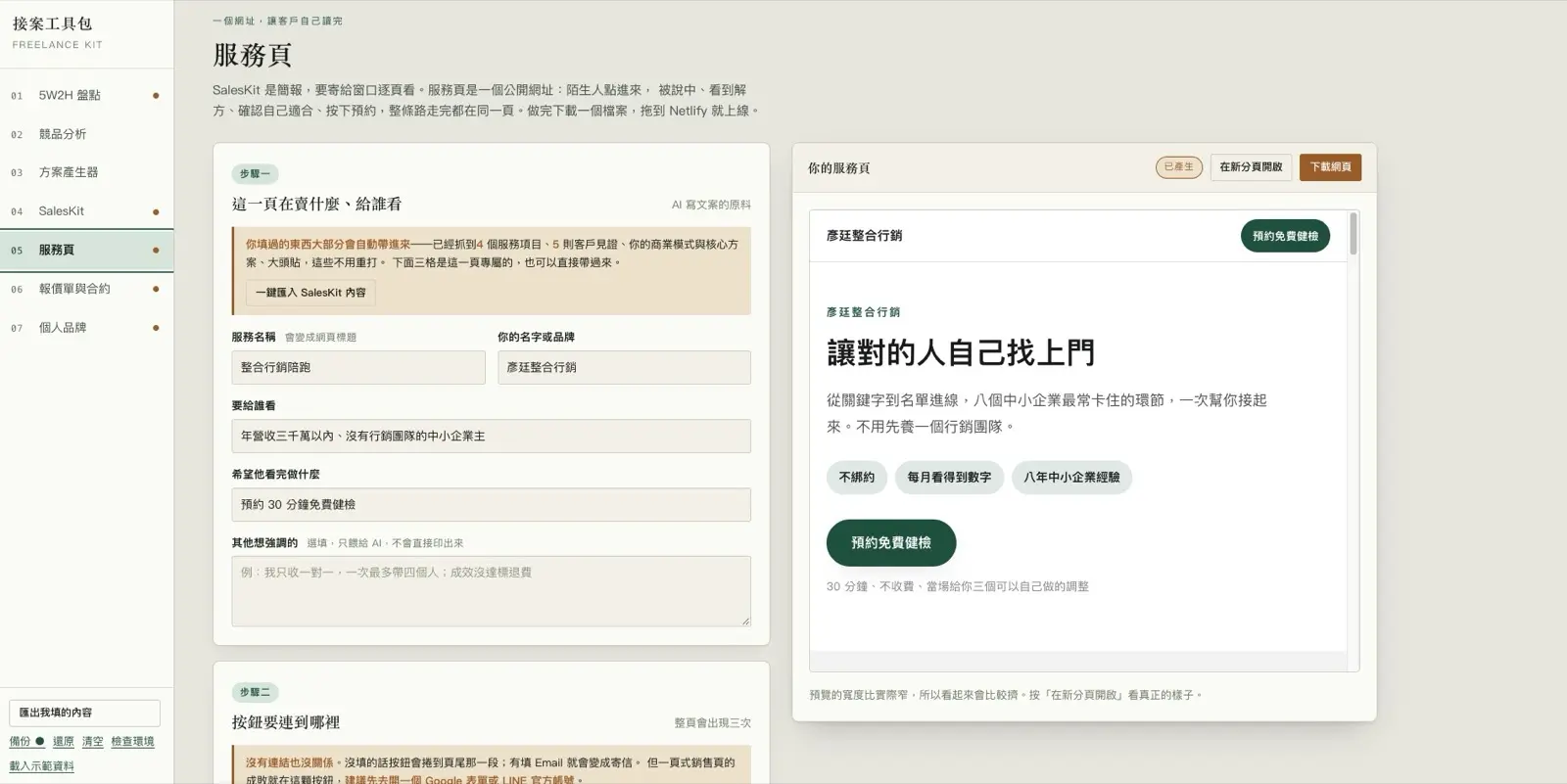
Task: Click the preview pane scrollbar
Action: click(1353, 234)
